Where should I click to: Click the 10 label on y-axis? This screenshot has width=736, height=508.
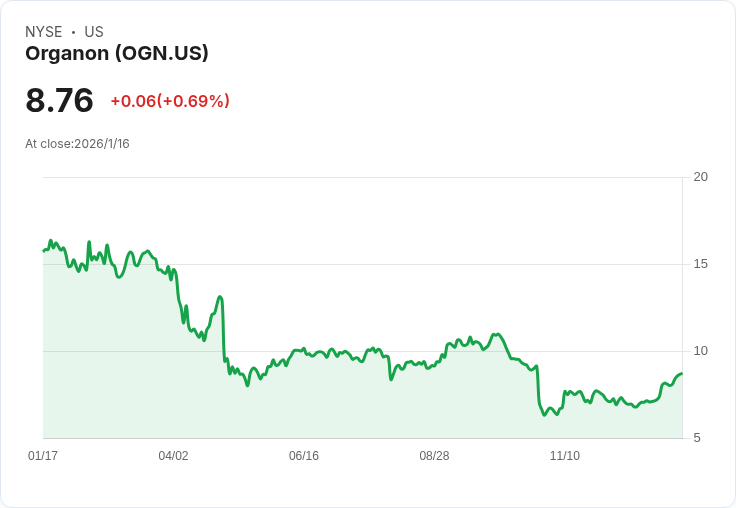[x=701, y=351]
